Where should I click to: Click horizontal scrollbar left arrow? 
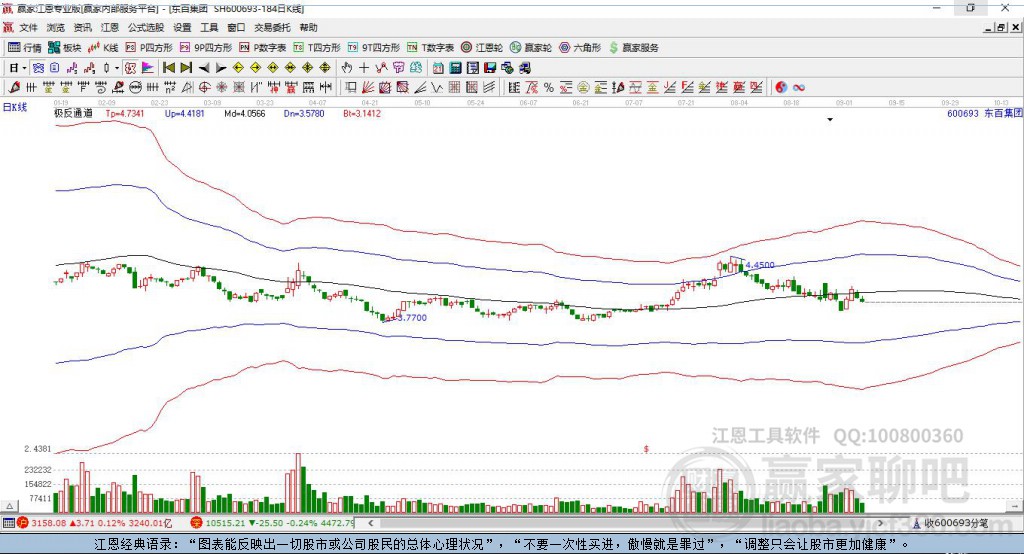[x=370, y=523]
